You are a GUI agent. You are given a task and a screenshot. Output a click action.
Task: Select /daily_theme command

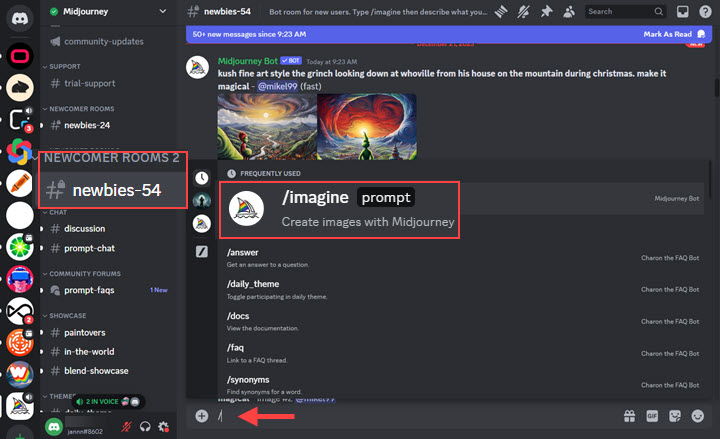click(461, 290)
